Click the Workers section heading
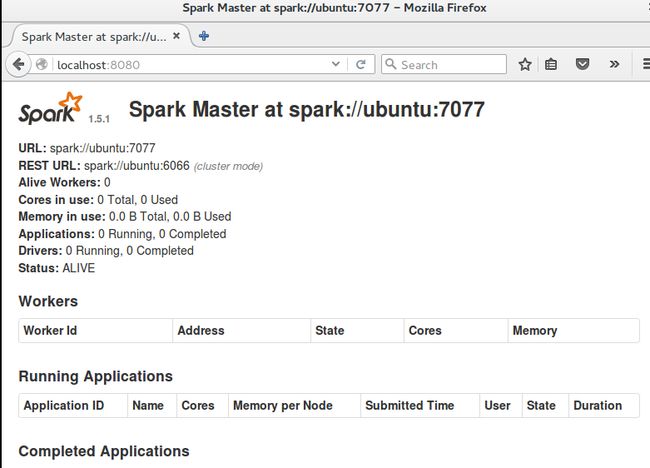 (48, 301)
